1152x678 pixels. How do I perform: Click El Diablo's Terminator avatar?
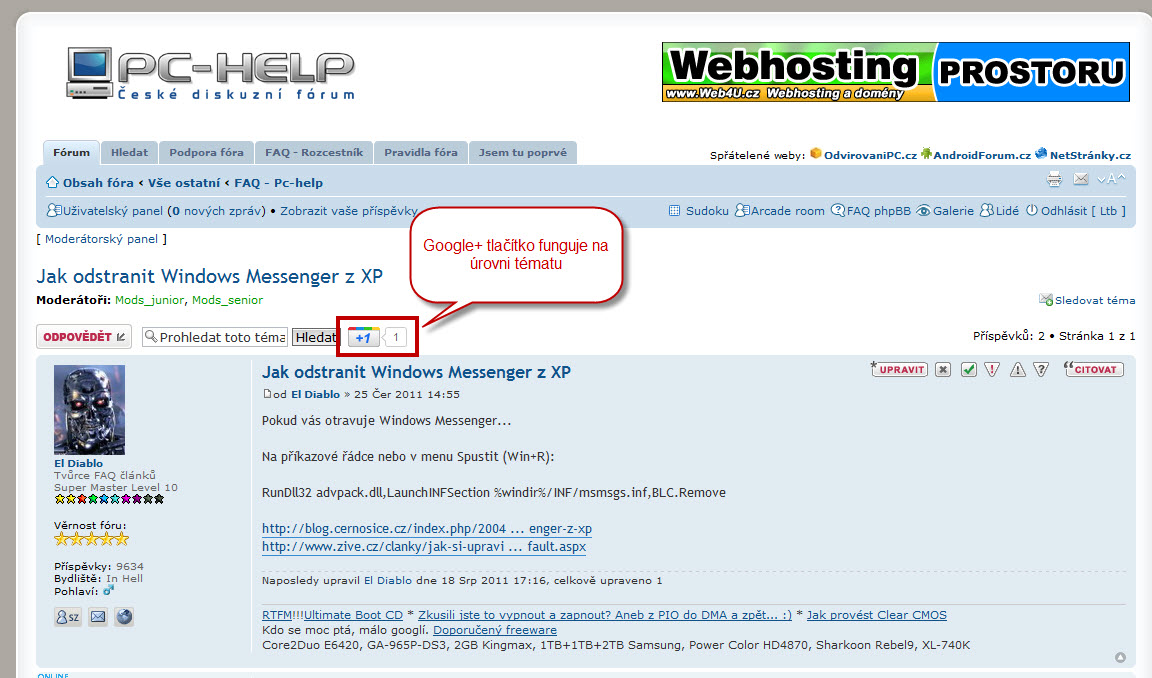click(x=89, y=410)
